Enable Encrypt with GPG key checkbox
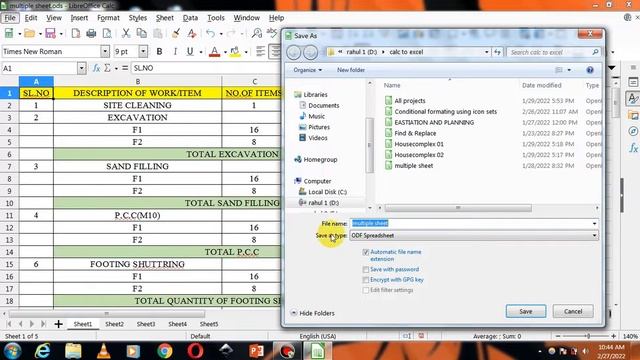Screen dimensions: 640x360 [x=366, y=280]
